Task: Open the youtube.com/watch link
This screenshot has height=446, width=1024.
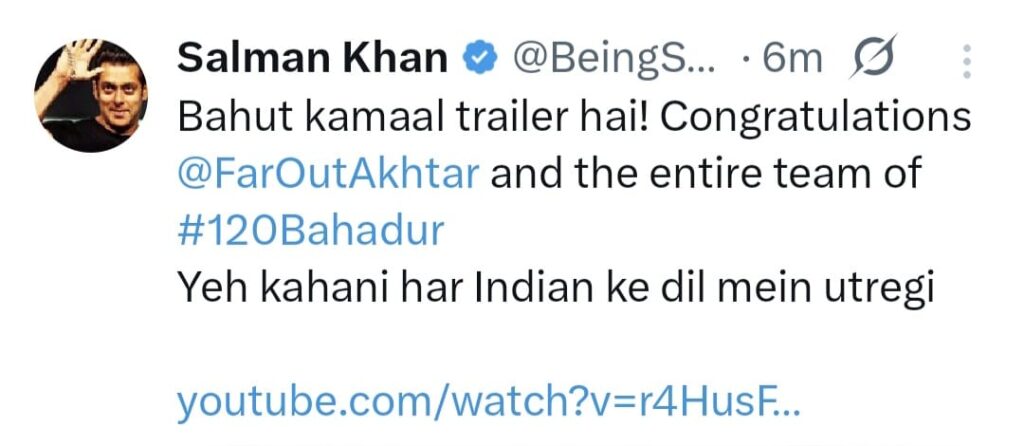Action: tap(490, 403)
